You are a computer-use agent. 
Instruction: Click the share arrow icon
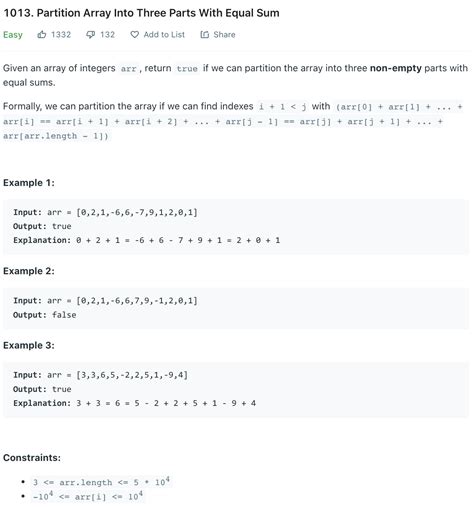tap(205, 35)
